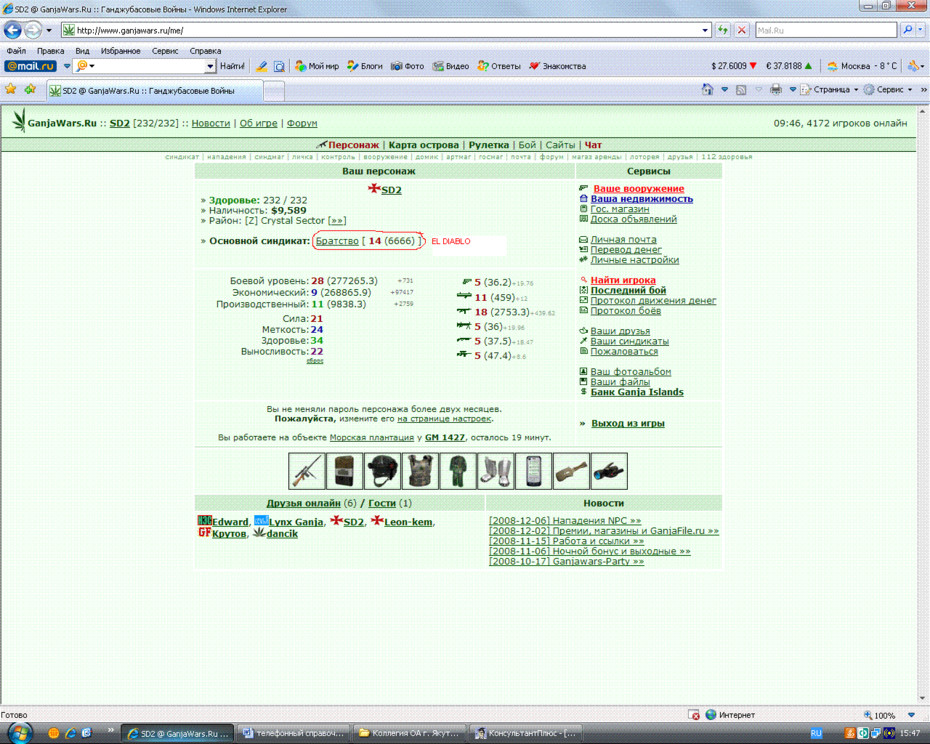930x744 pixels.
Task: Switch to the телефонный справочник taskbar window
Action: 294,733
